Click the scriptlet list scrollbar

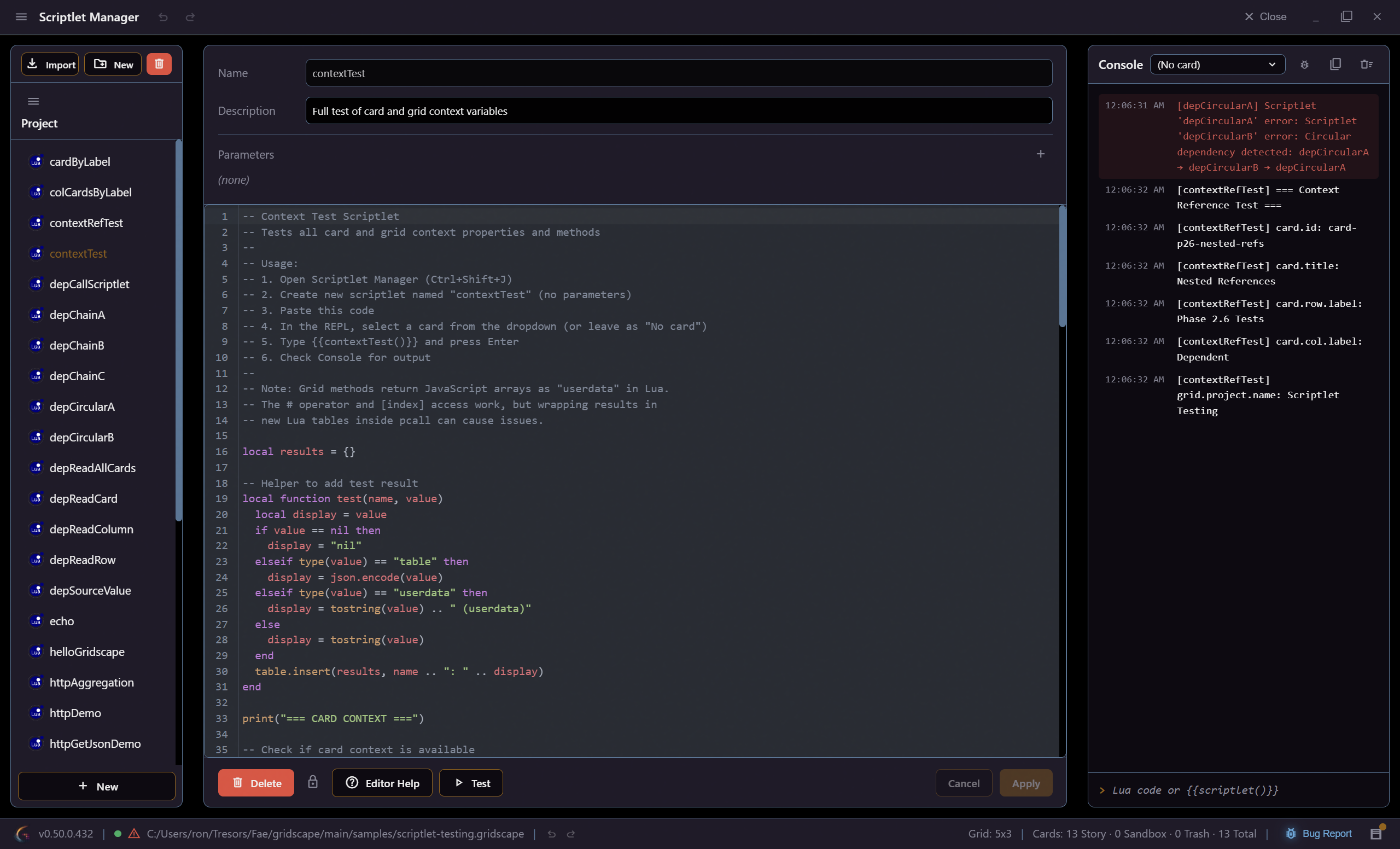[x=178, y=330]
